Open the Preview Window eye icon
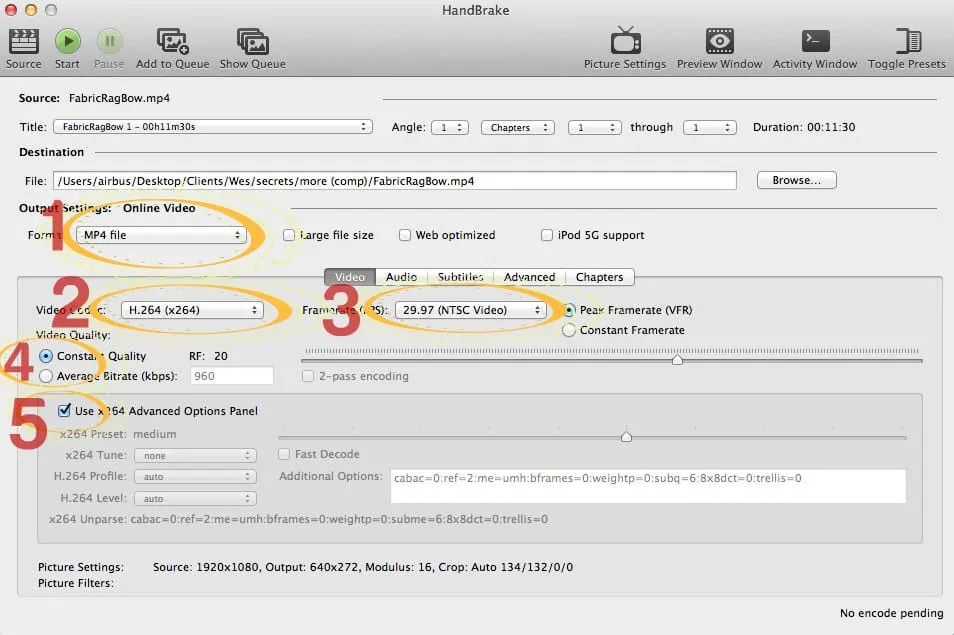This screenshot has width=954, height=635. coord(719,41)
